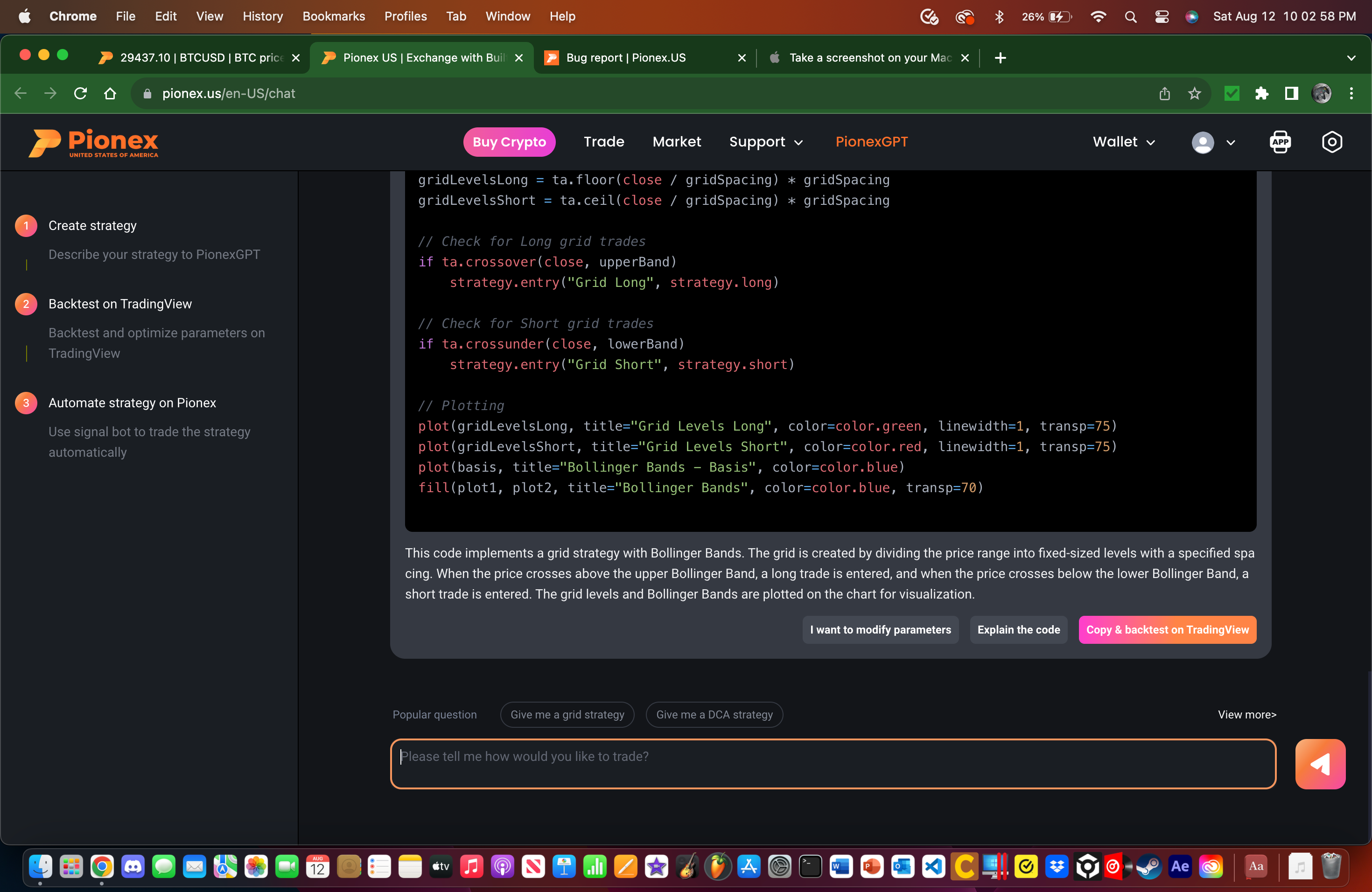This screenshot has width=1372, height=892.
Task: Click the View more> link
Action: [1247, 715]
